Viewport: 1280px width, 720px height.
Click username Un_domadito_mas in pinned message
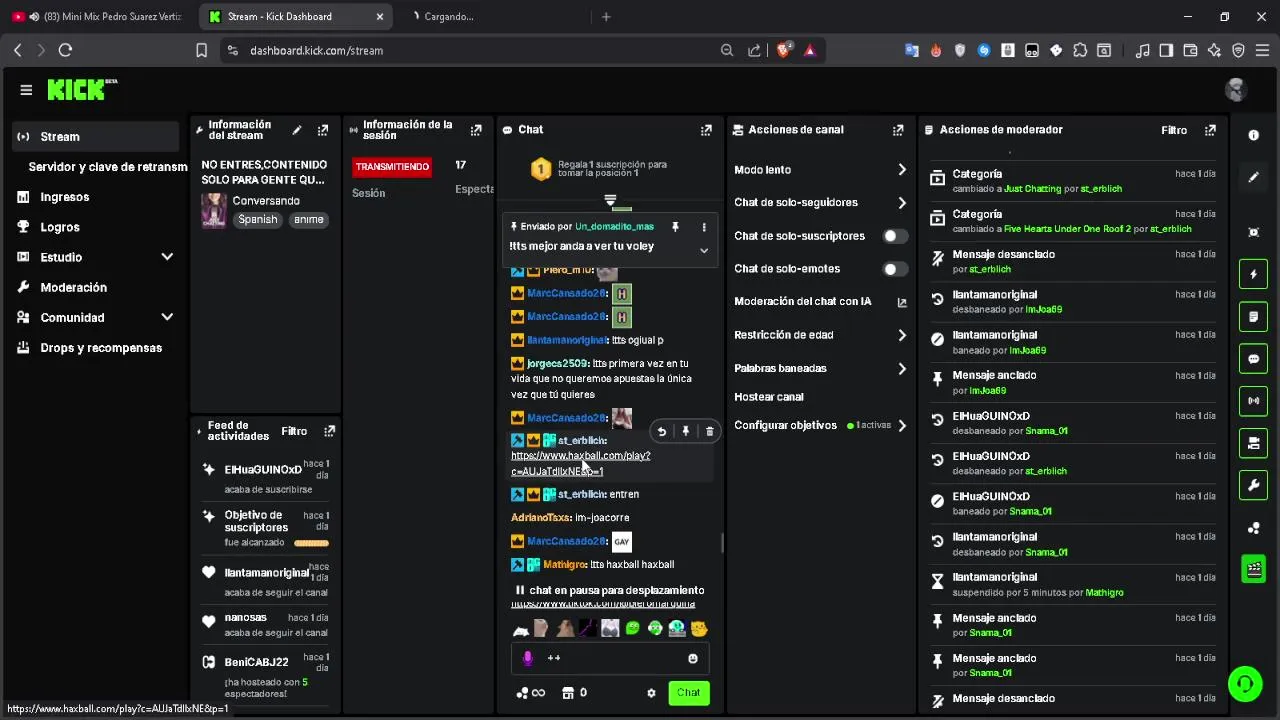[614, 227]
